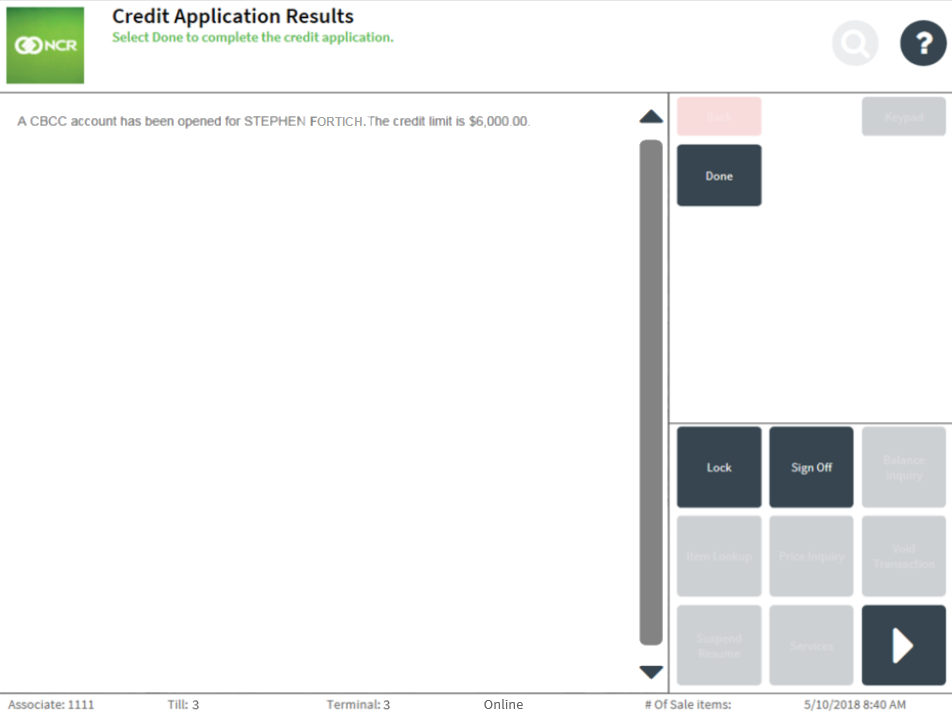
Task: Open the help question mark icon
Action: pos(922,44)
